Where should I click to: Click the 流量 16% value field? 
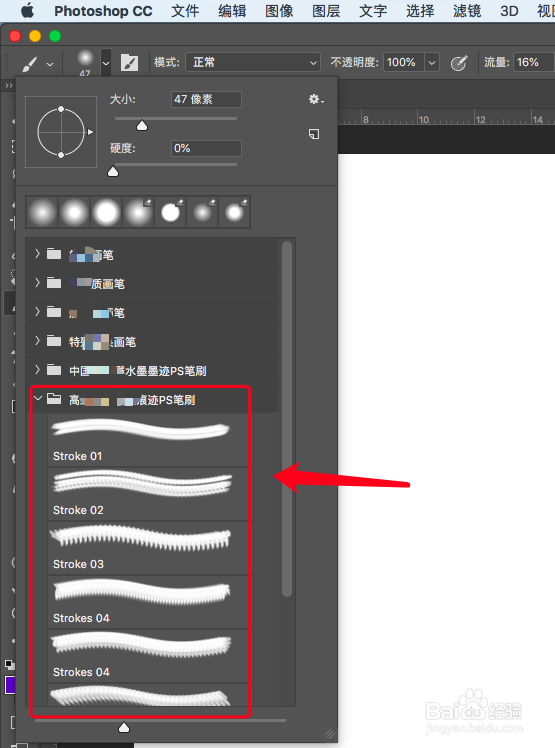point(534,62)
